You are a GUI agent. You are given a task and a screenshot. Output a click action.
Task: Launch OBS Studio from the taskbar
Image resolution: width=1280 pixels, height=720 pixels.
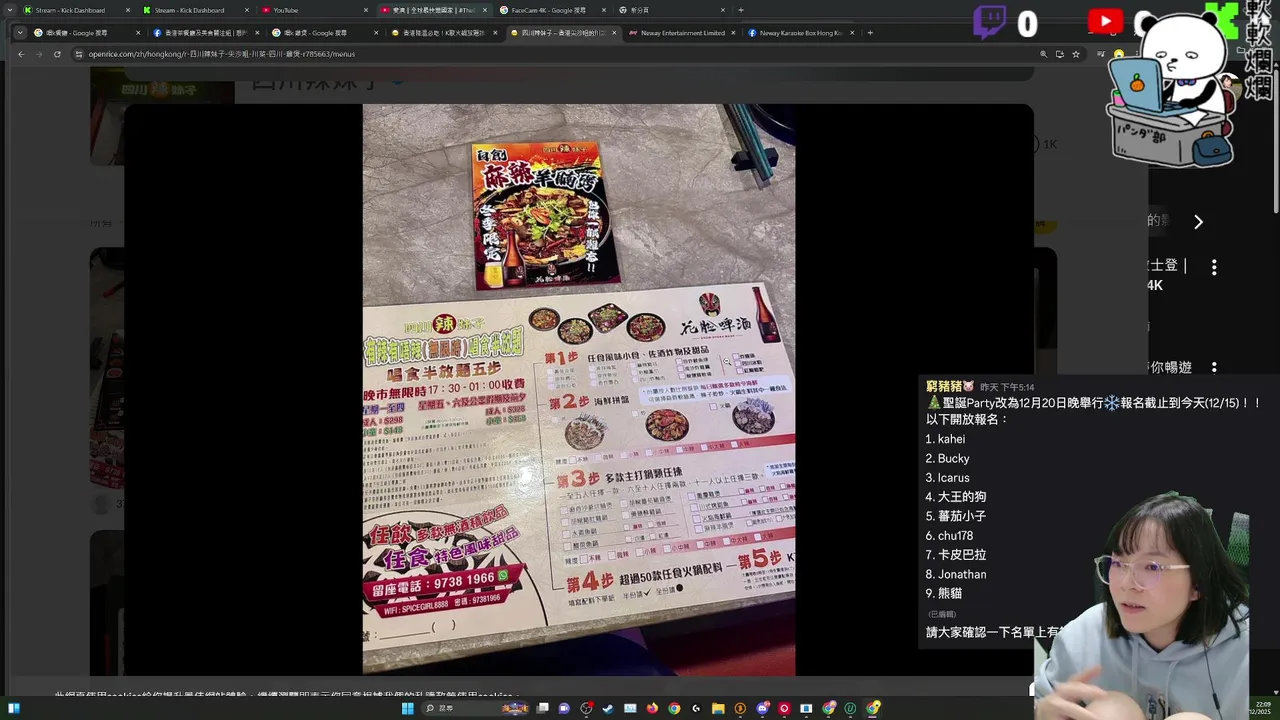click(586, 708)
